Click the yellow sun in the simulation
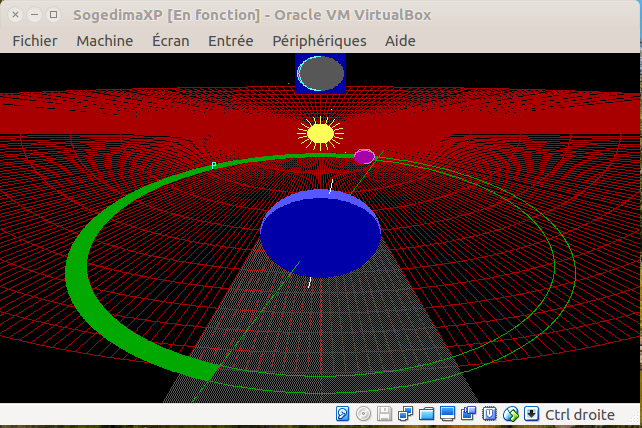Screen dimensions: 642x428 point(320,134)
